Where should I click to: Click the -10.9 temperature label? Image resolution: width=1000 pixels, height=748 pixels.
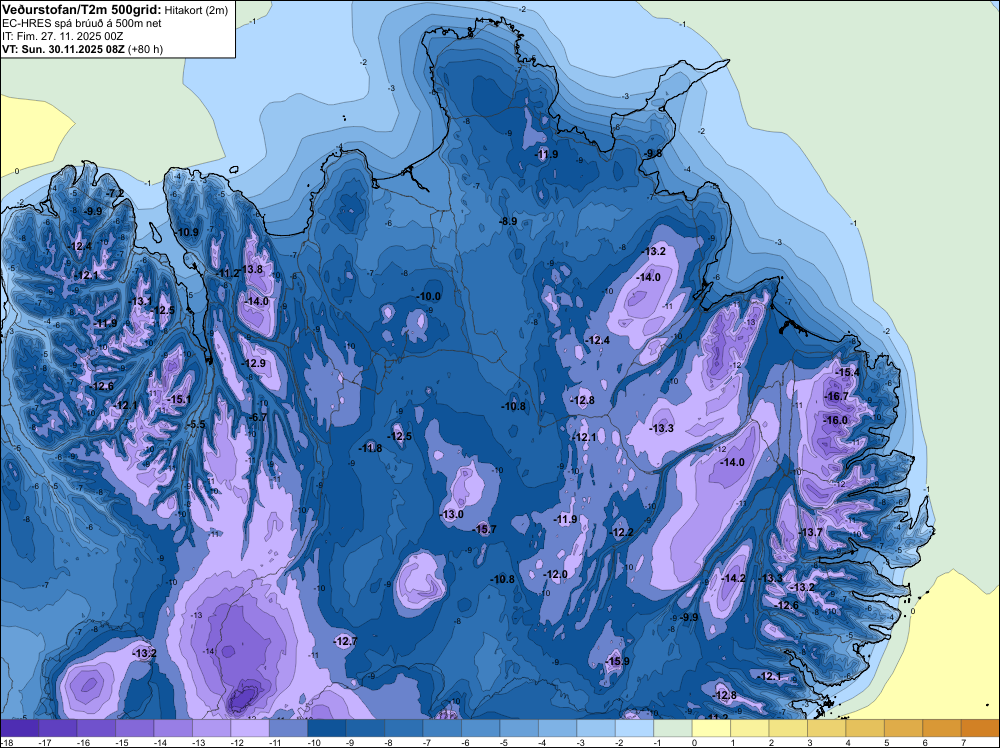click(186, 232)
